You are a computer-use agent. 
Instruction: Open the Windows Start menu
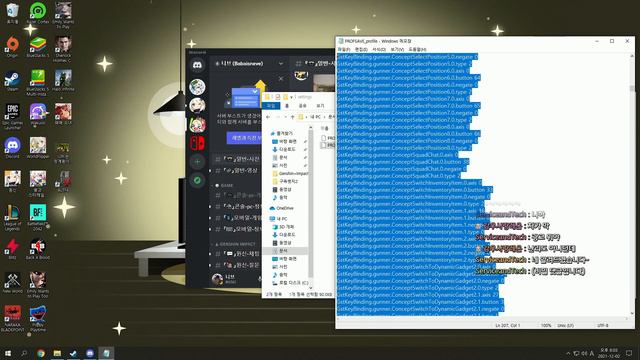[7, 353]
